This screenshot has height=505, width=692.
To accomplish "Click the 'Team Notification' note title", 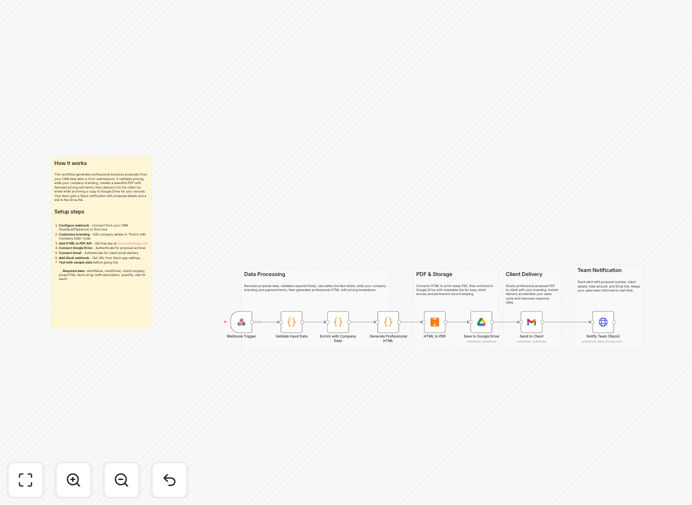I will tap(599, 270).
